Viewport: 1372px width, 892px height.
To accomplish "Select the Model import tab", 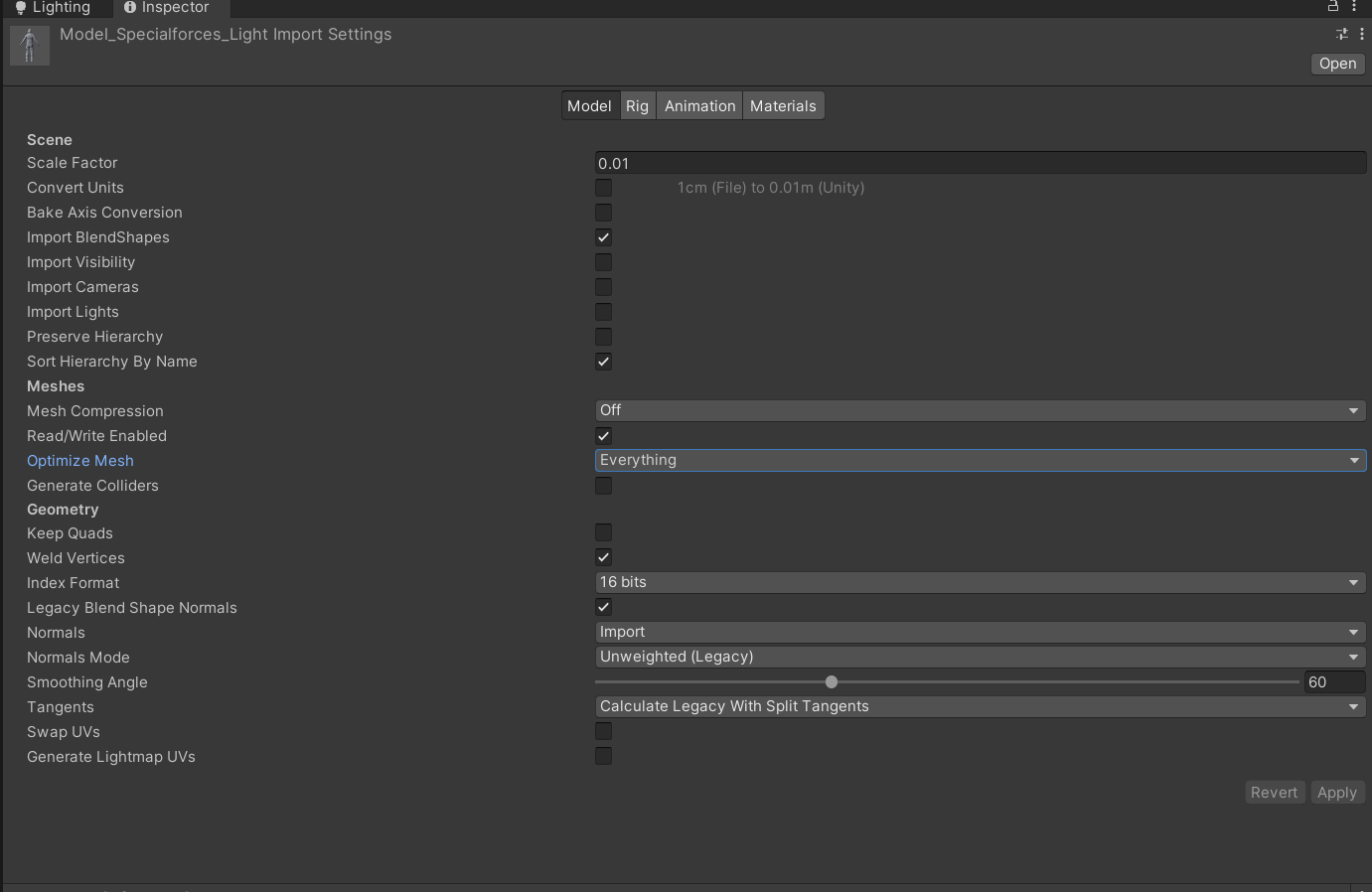I will coord(590,106).
